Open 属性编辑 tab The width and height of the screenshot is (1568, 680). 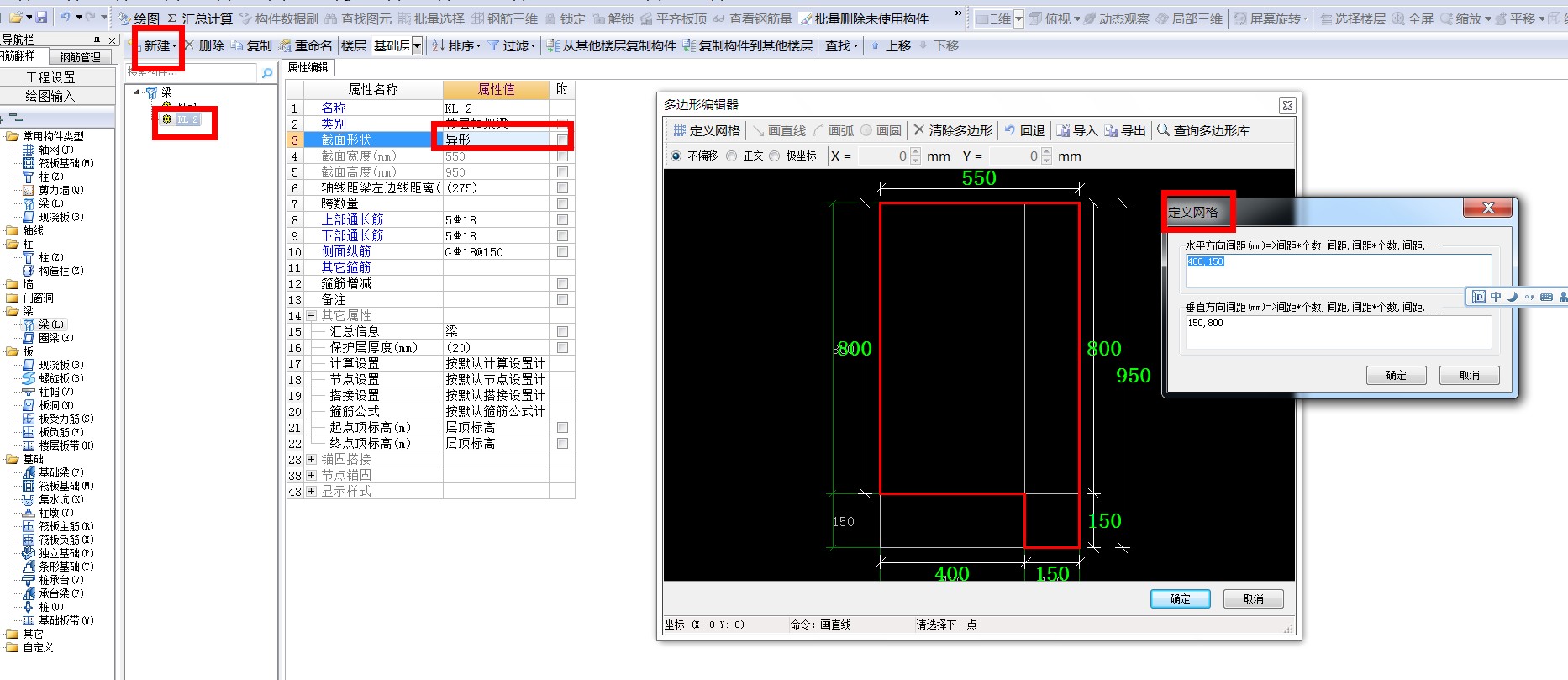308,67
